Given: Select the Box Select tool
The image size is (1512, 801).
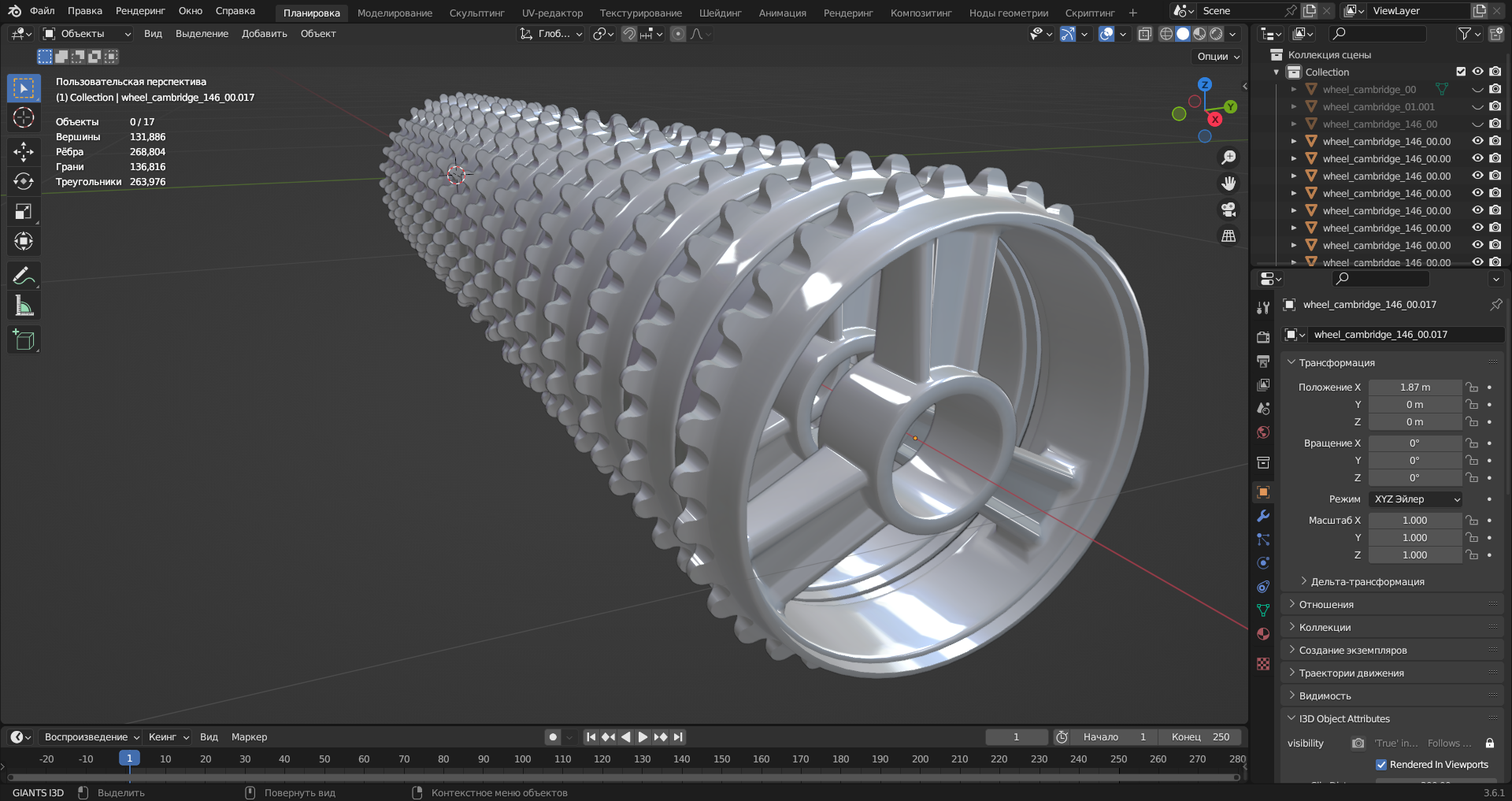Looking at the screenshot, I should [x=24, y=88].
